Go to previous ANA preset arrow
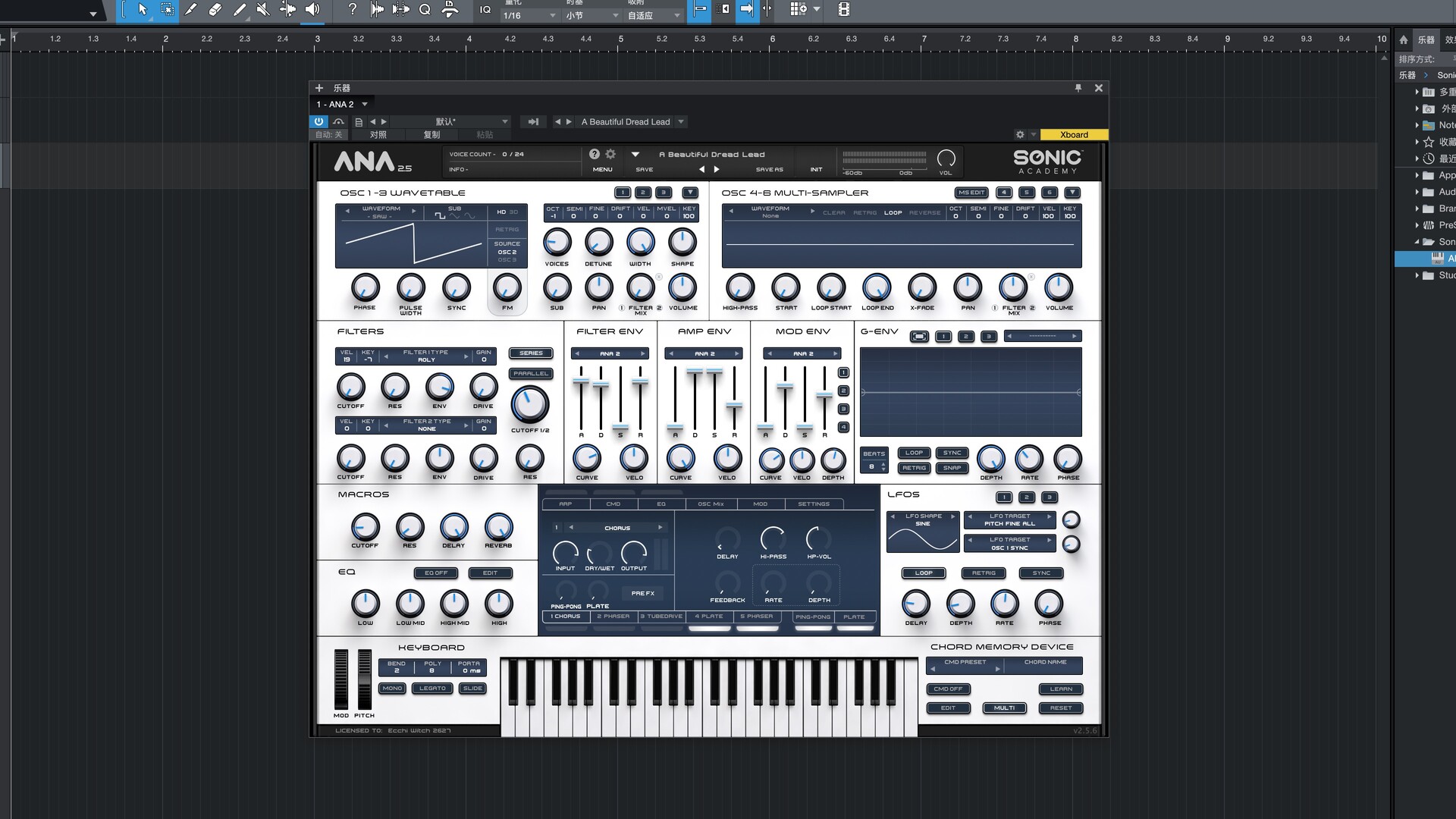The width and height of the screenshot is (1456, 819). point(701,169)
